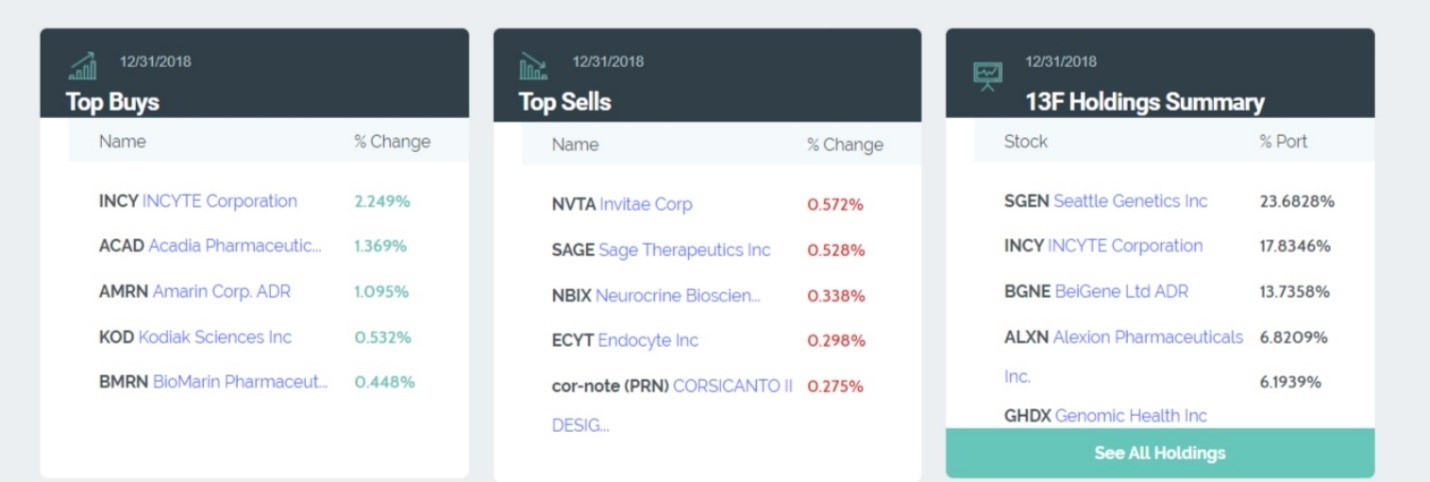Click the % Port column header
The height and width of the screenshot is (482, 1430).
tap(1283, 142)
